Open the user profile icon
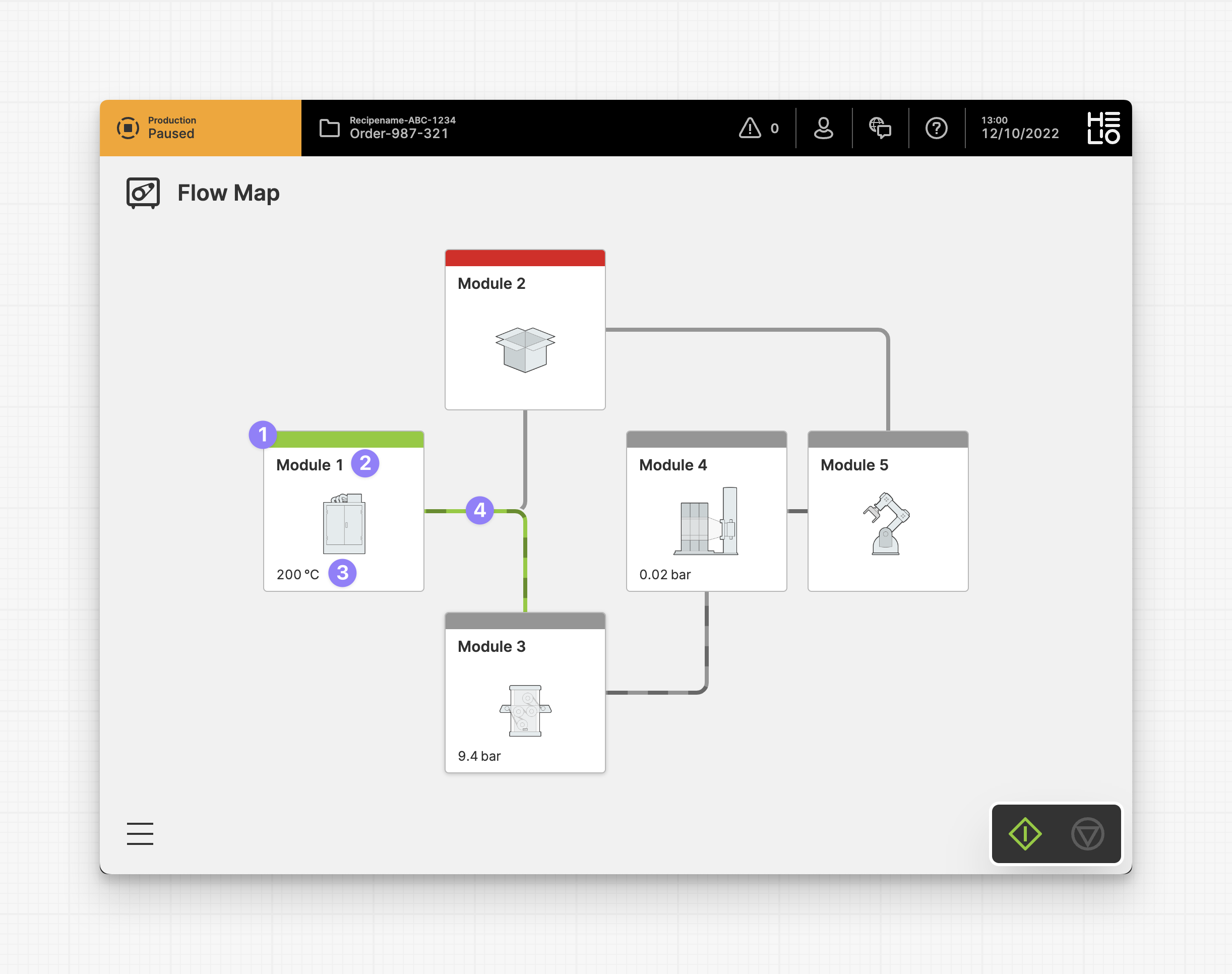Image resolution: width=1232 pixels, height=974 pixels. click(x=823, y=128)
